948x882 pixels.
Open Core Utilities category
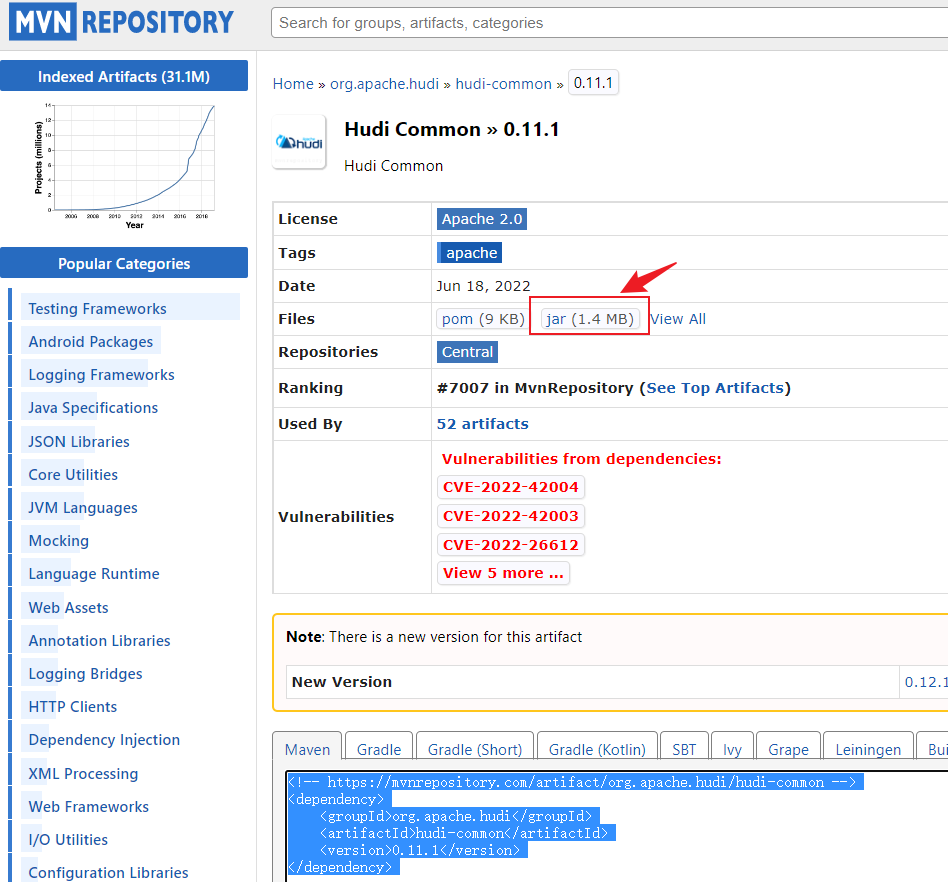(73, 475)
